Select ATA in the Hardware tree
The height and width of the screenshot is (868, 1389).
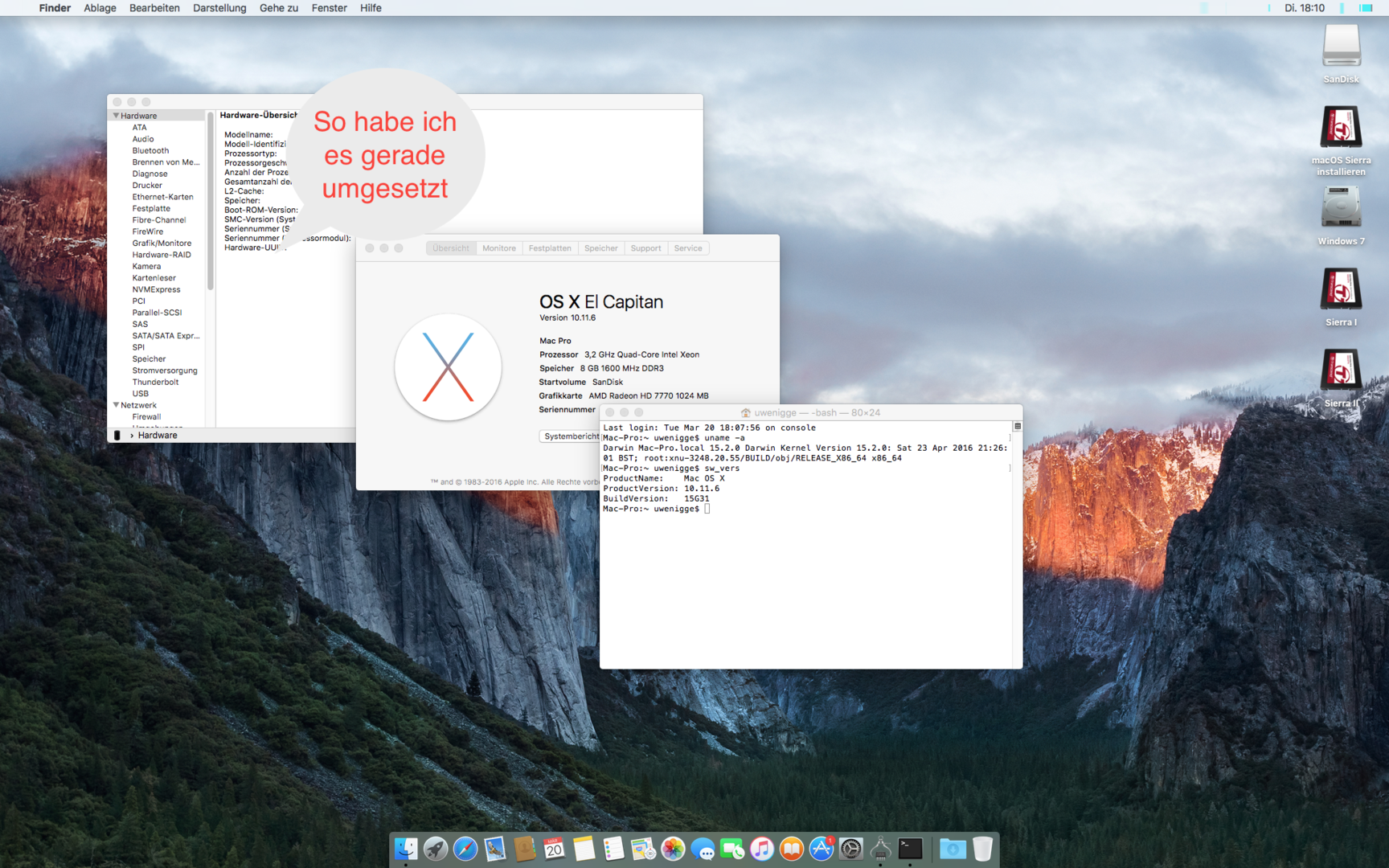coord(140,128)
